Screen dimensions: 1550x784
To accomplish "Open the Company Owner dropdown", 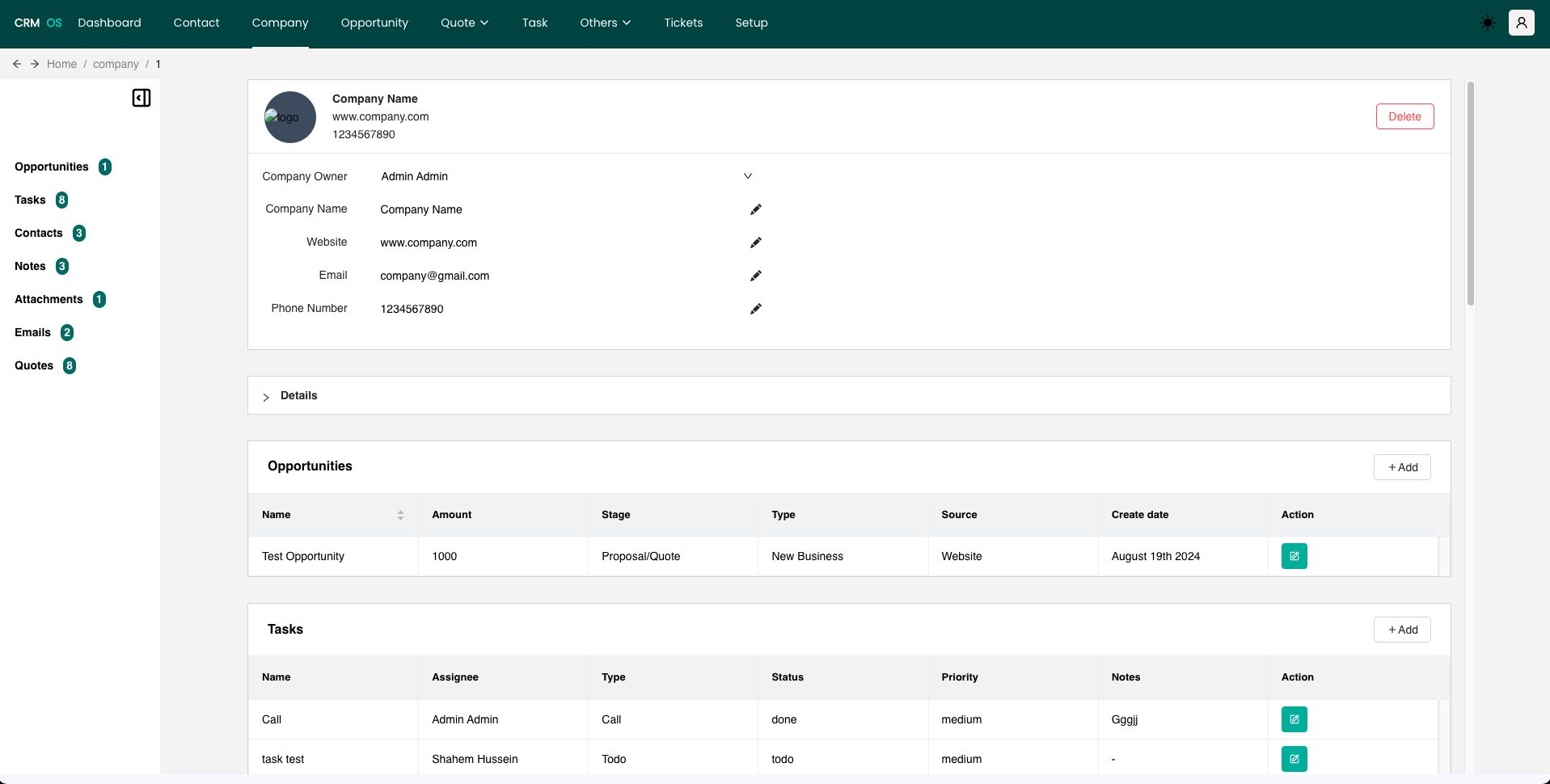I will click(747, 176).
